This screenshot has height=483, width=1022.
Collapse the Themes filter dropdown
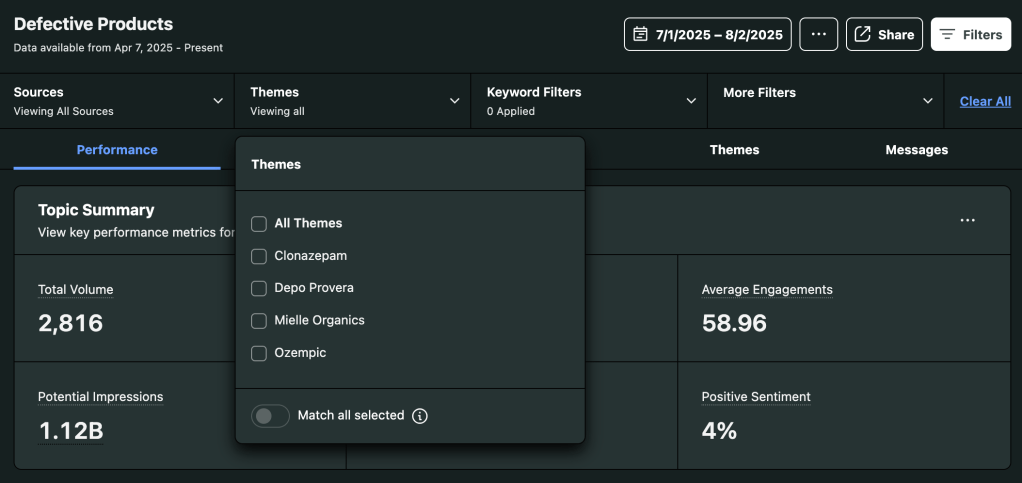pyautogui.click(x=353, y=101)
